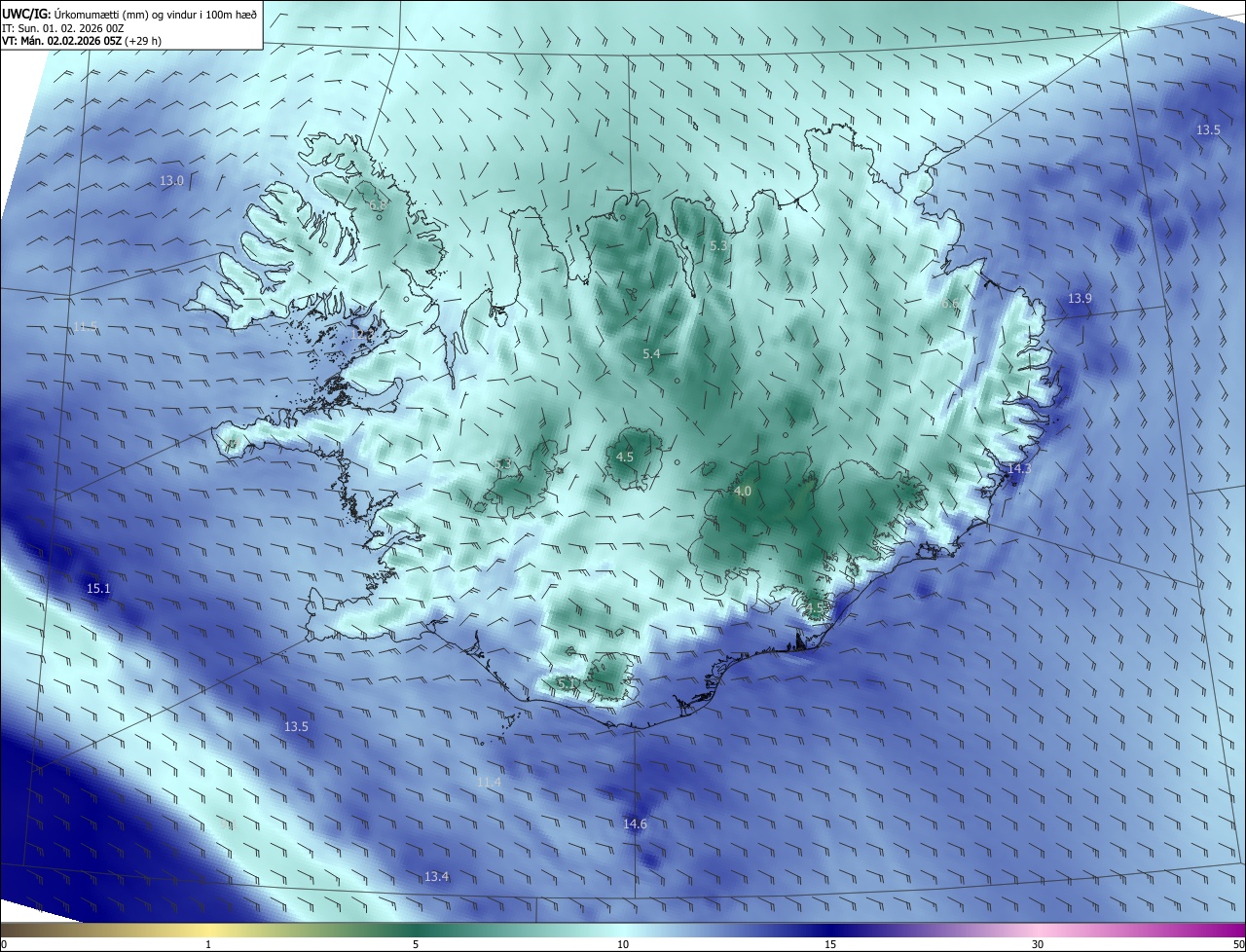
Task: Select the 13.4 value label
Action: click(436, 876)
